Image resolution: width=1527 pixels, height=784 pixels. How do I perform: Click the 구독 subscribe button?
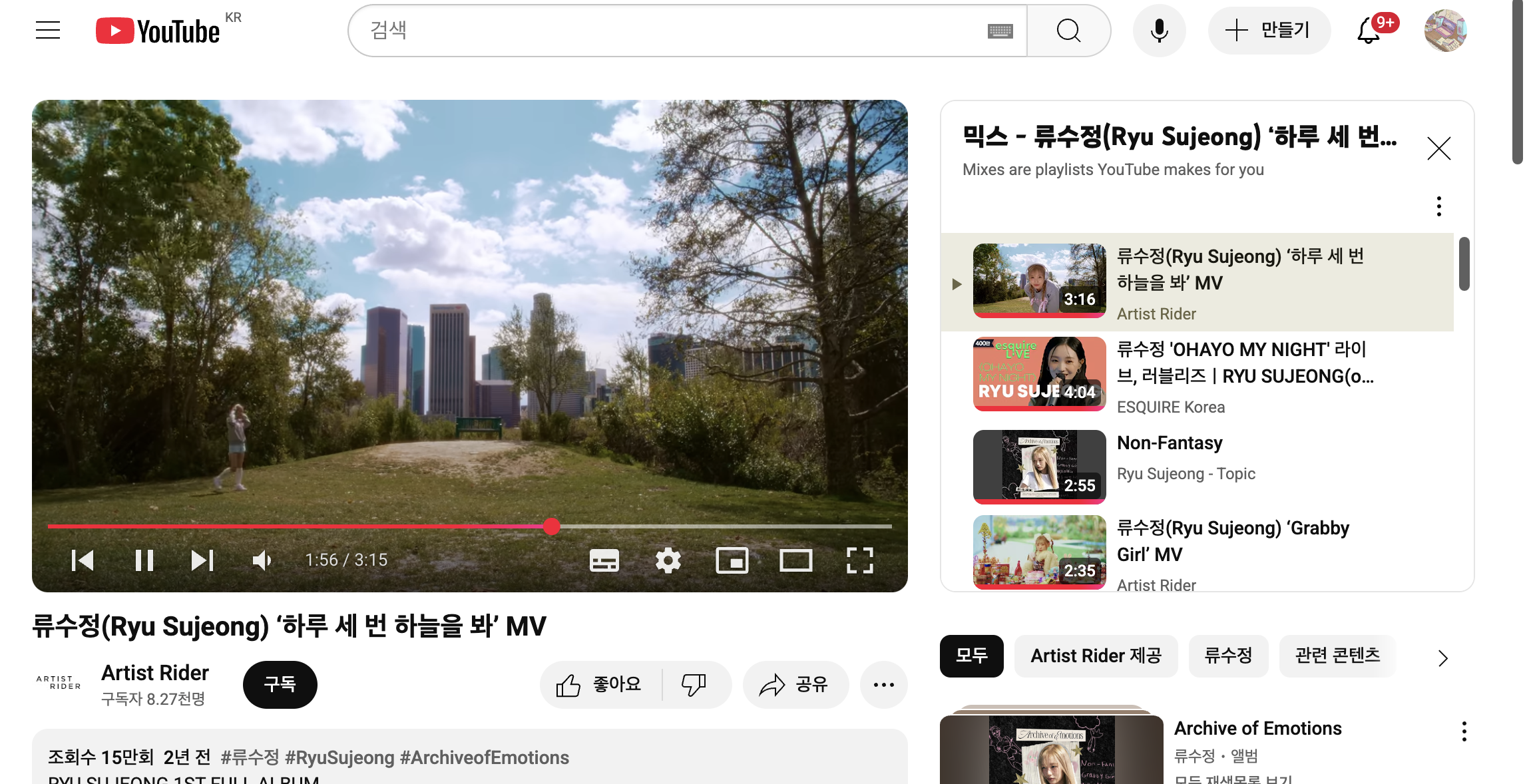tap(280, 684)
